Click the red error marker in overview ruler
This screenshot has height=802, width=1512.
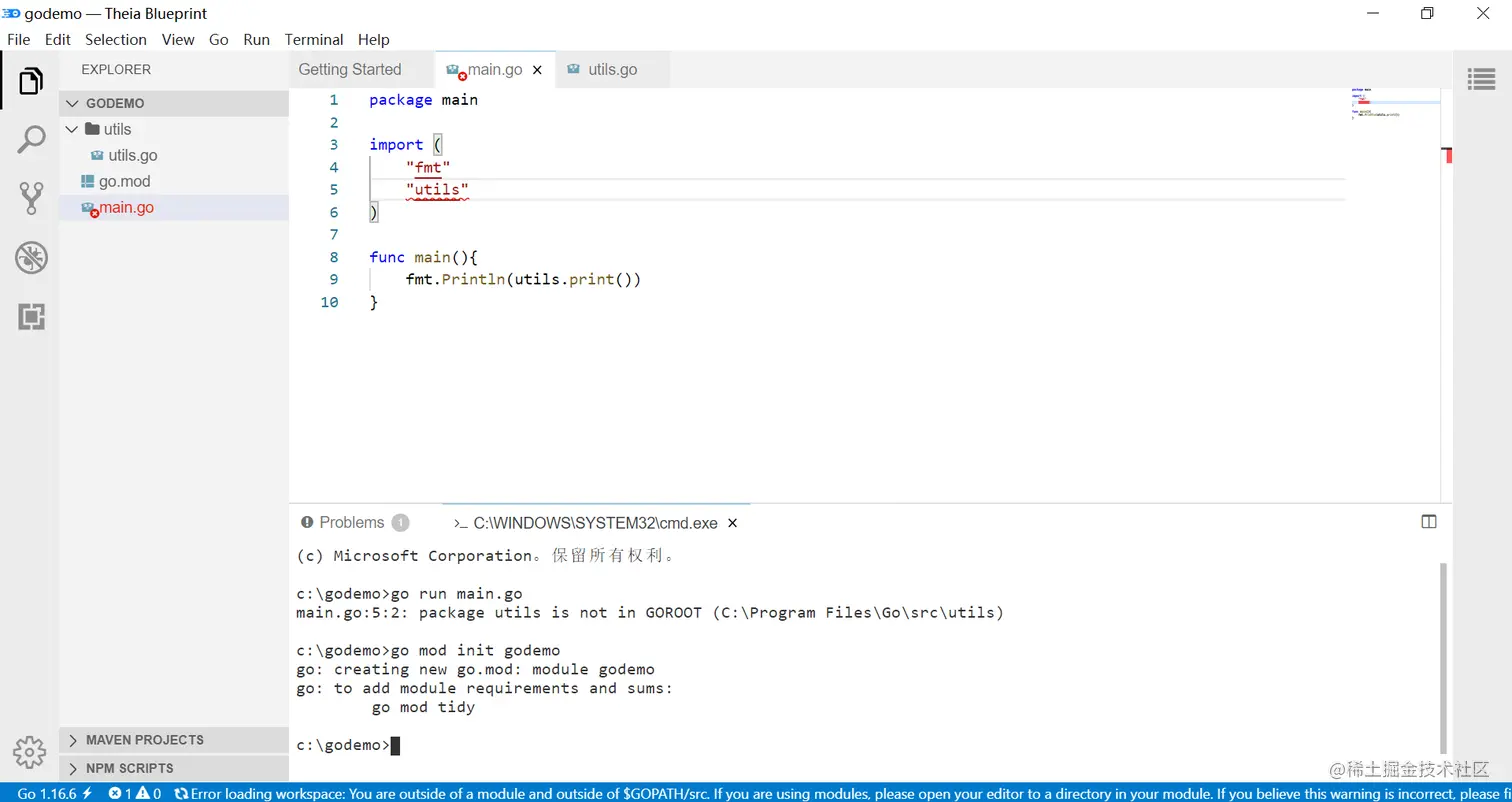(1447, 156)
